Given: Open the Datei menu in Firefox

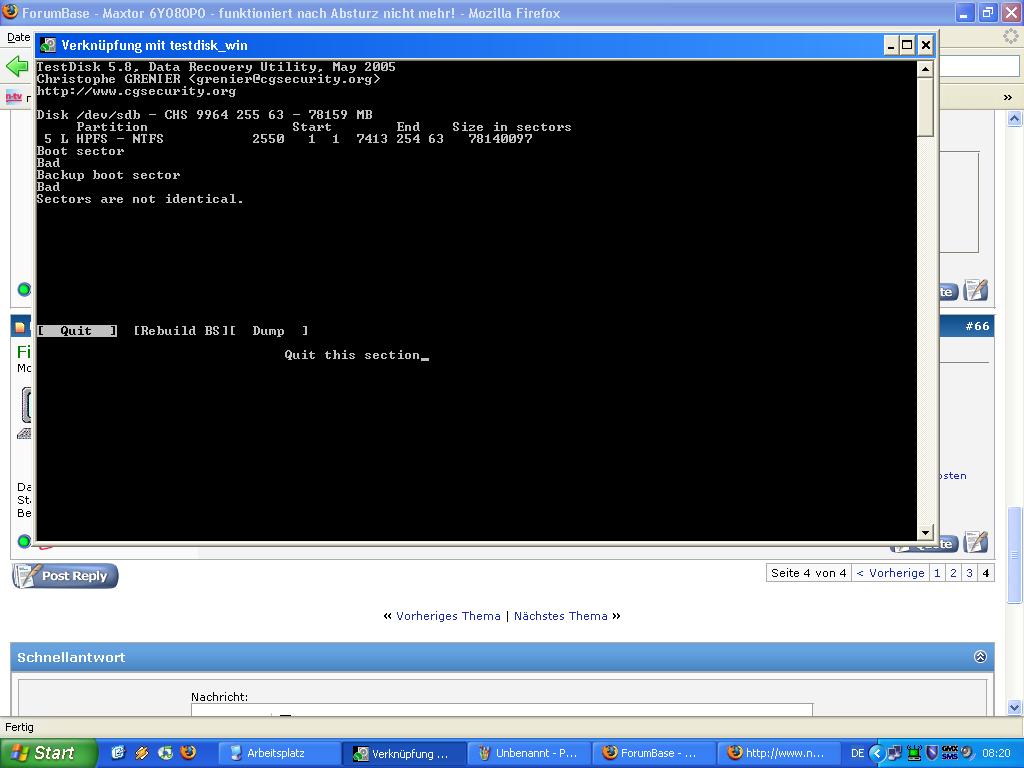Looking at the screenshot, I should pos(18,37).
